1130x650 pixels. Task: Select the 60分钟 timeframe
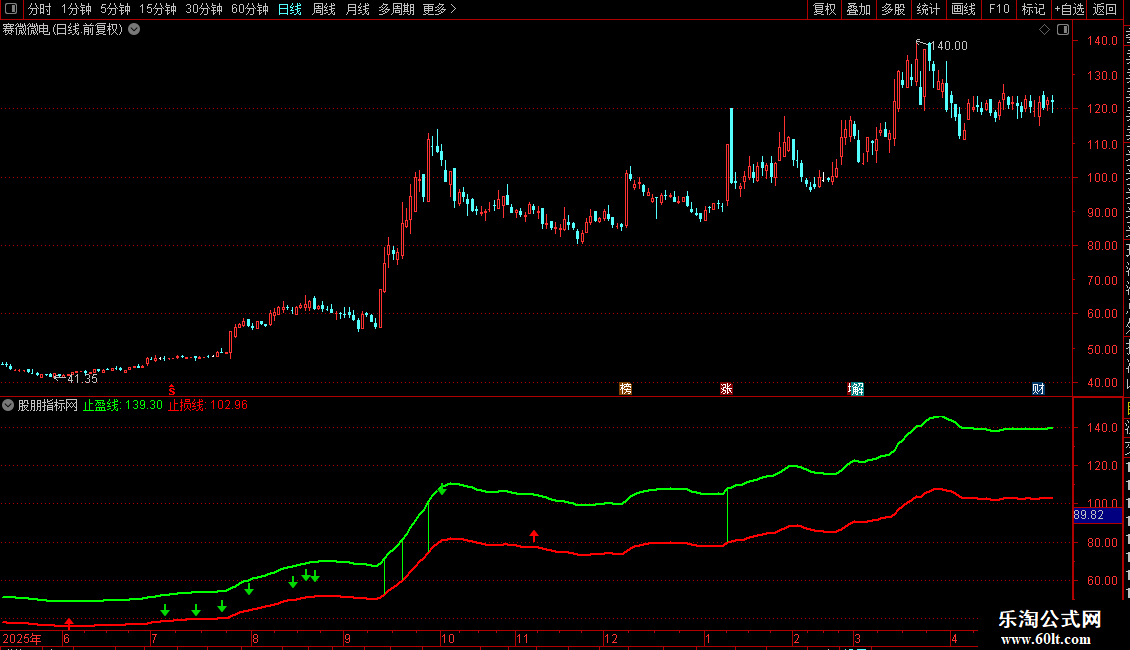[250, 9]
